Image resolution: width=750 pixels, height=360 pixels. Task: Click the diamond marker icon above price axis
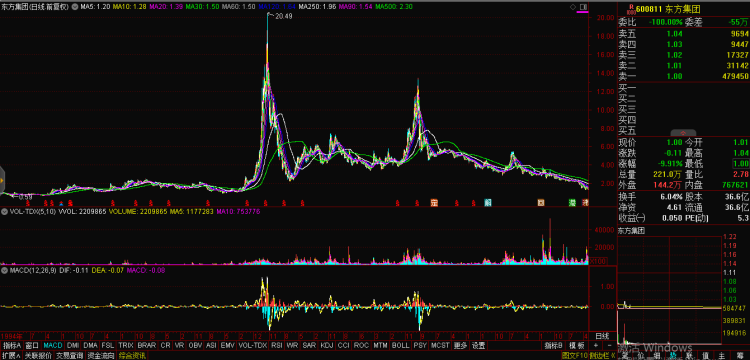[573, 7]
